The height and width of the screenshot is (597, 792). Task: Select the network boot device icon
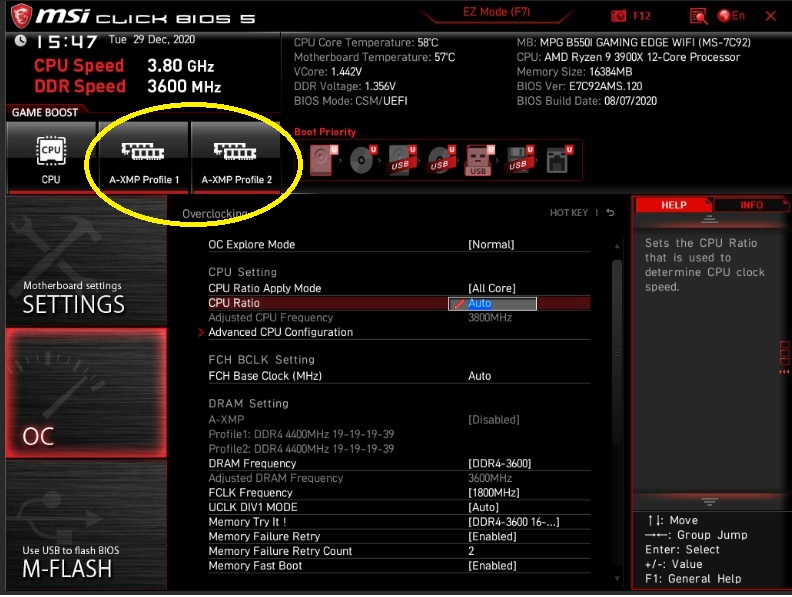pyautogui.click(x=559, y=160)
